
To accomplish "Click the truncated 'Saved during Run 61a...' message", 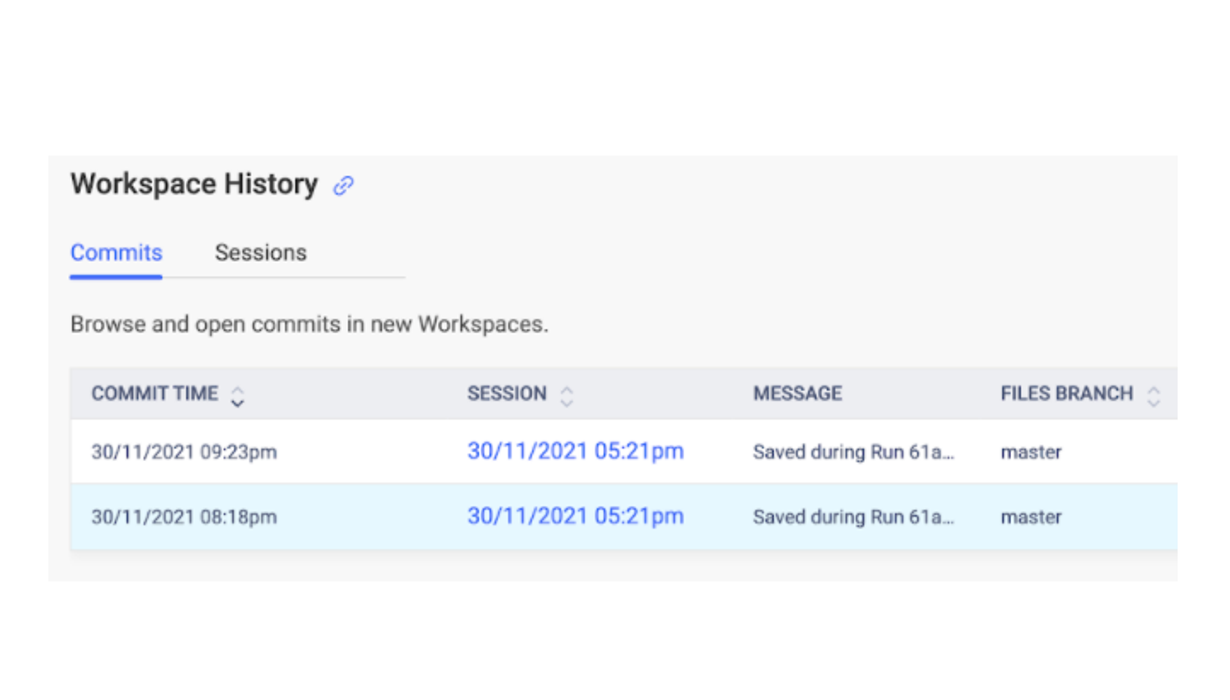I will coord(855,451).
